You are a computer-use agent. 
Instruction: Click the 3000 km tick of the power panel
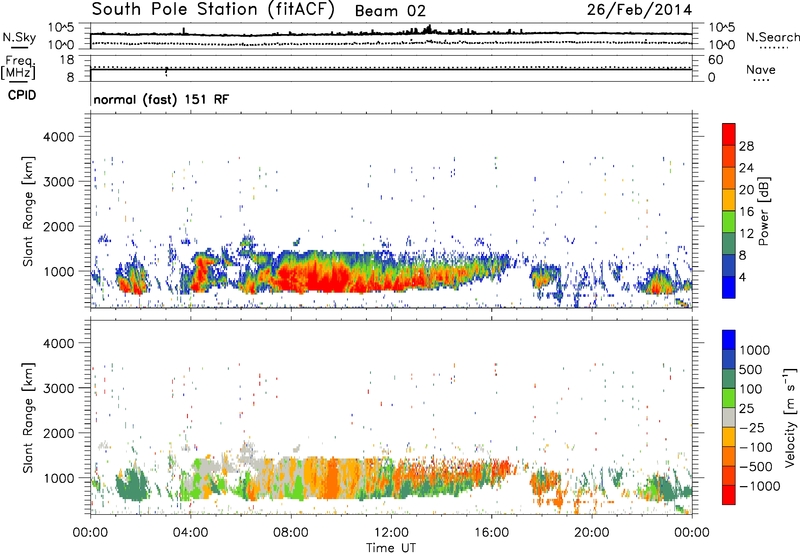click(x=58, y=182)
